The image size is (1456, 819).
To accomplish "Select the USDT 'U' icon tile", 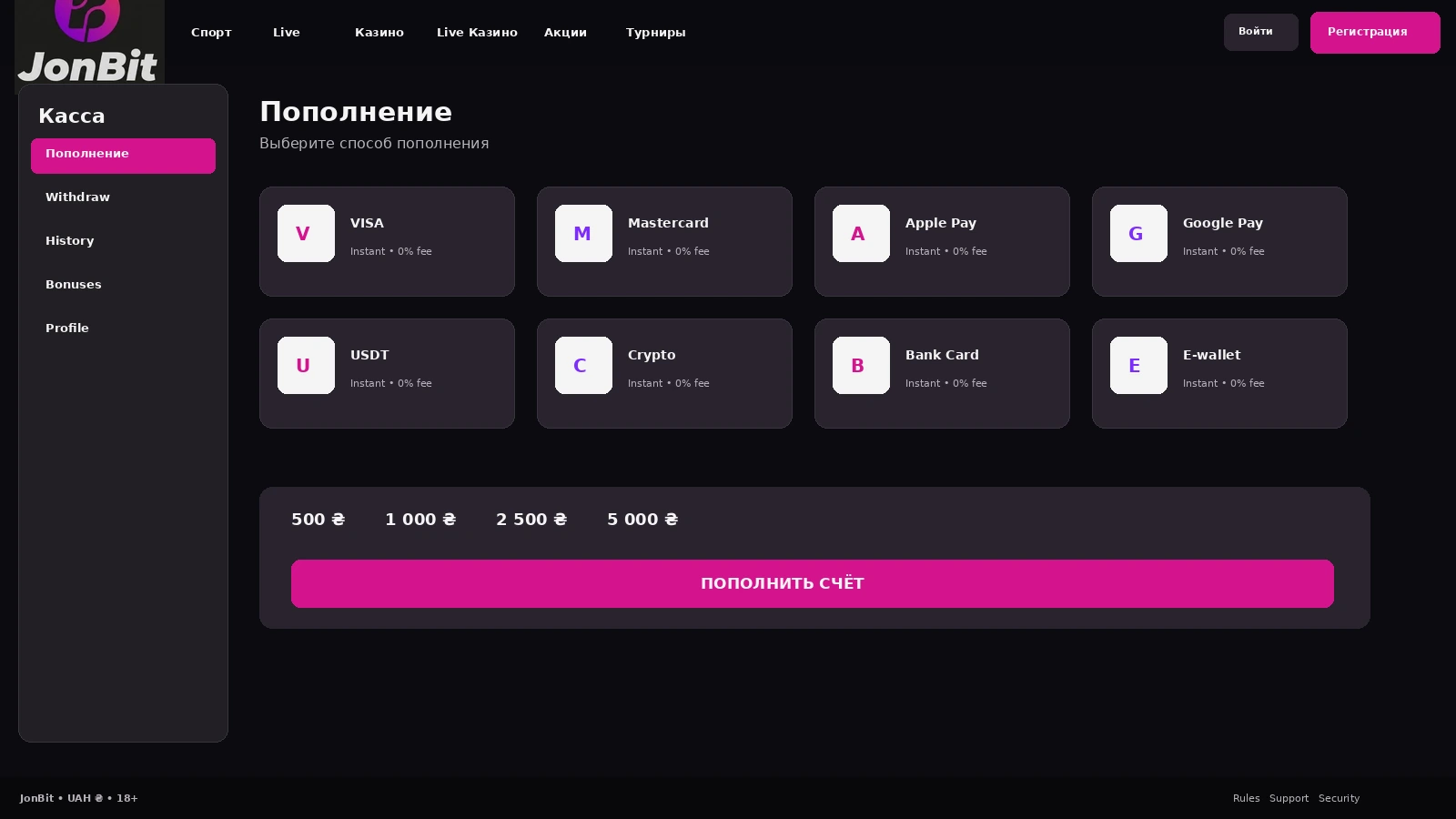I will point(306,366).
